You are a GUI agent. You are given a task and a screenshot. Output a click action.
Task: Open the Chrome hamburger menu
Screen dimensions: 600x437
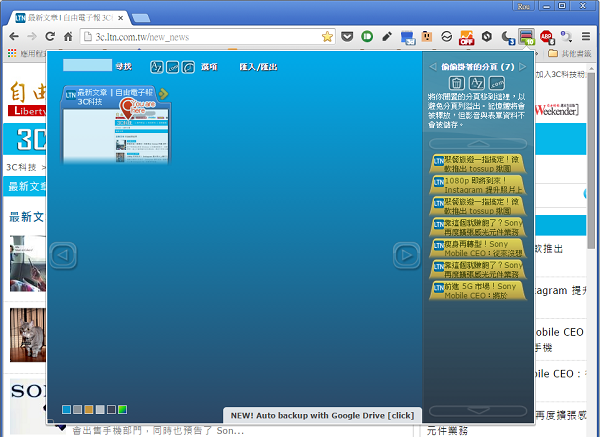pyautogui.click(x=585, y=36)
